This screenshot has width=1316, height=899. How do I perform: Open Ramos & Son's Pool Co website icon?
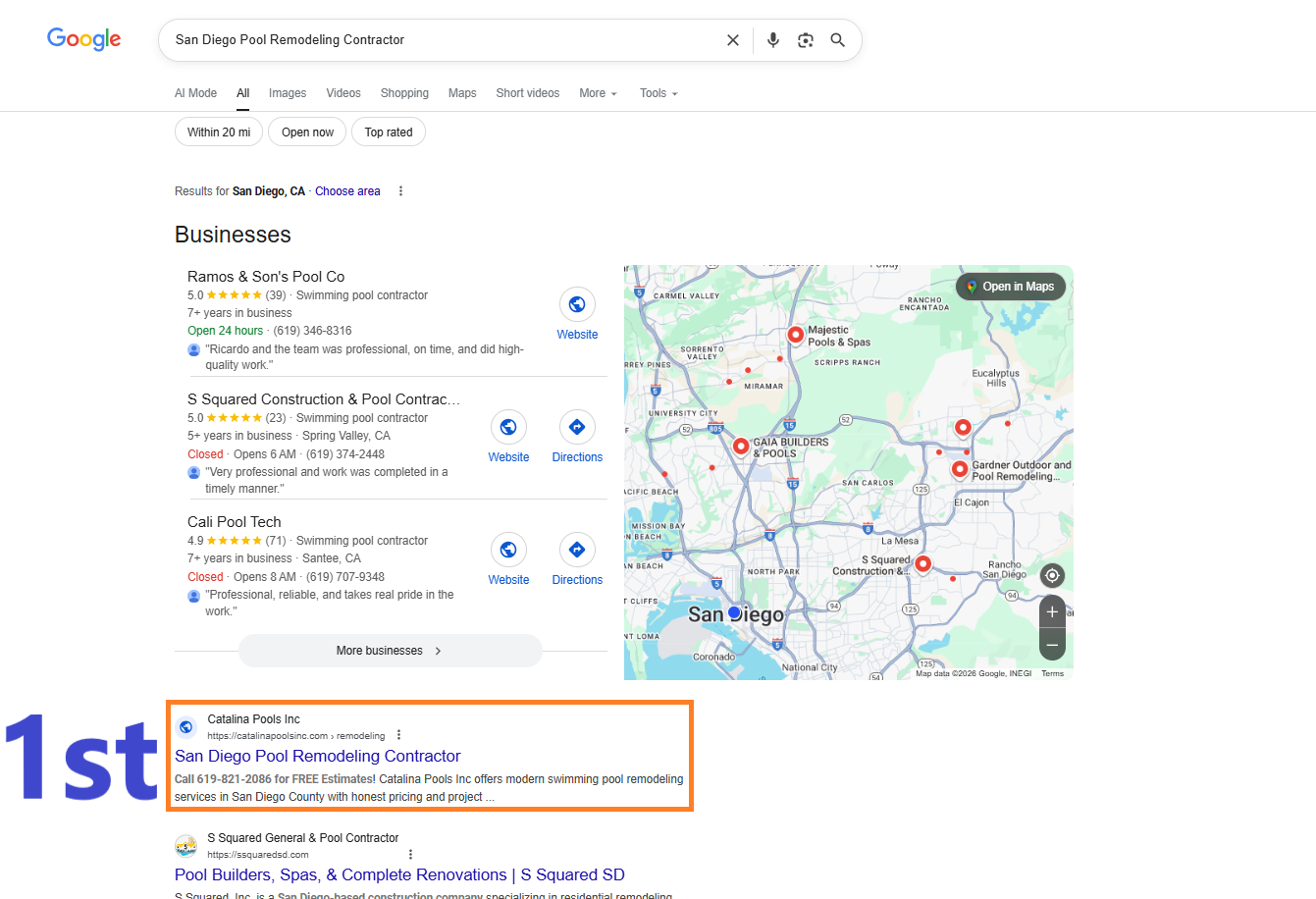coord(577,304)
